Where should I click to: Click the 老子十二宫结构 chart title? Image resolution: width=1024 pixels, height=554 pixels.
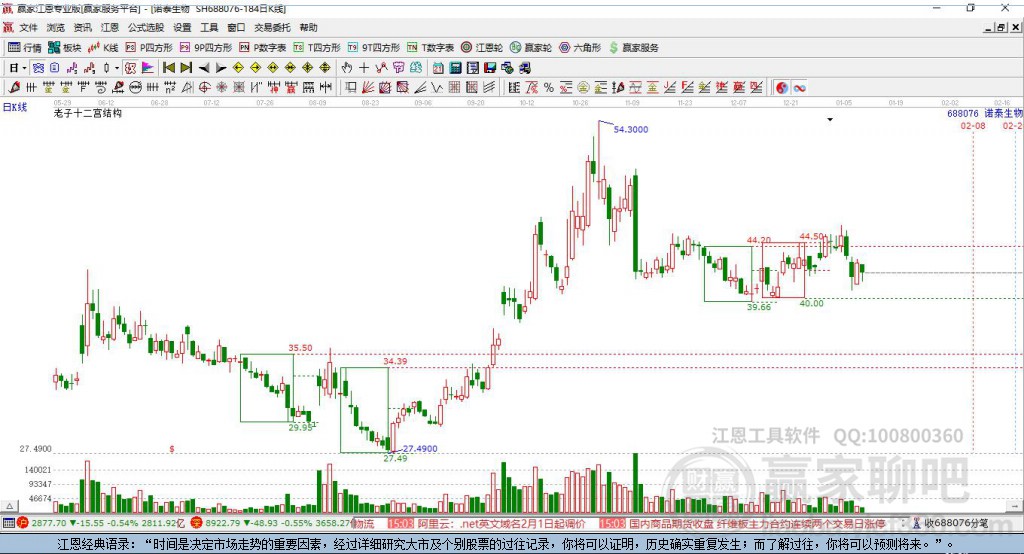[x=88, y=113]
